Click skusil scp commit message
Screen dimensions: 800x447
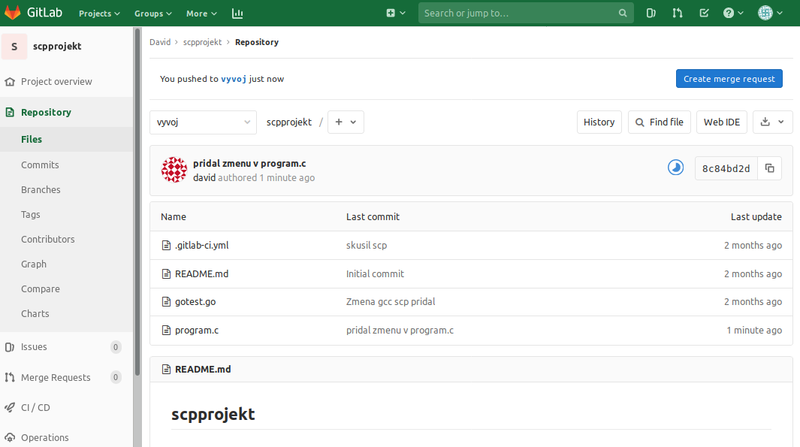[366, 245]
